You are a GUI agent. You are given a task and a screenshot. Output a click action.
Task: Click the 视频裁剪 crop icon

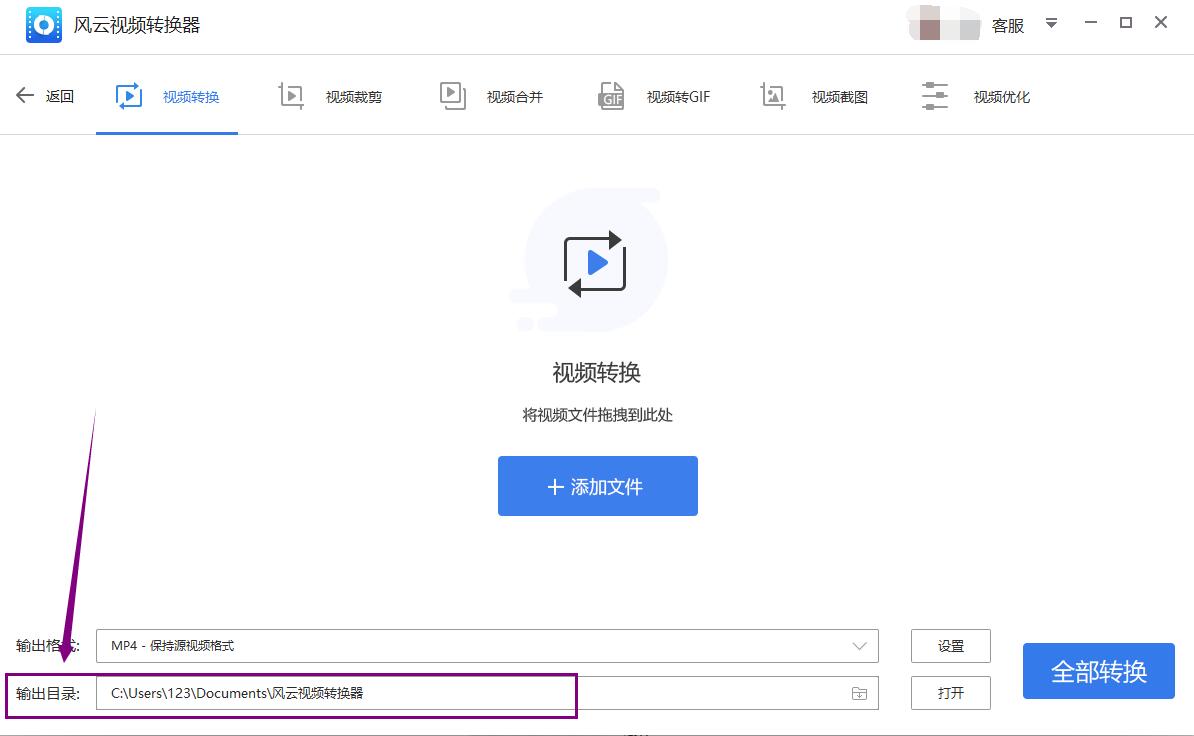tap(291, 96)
